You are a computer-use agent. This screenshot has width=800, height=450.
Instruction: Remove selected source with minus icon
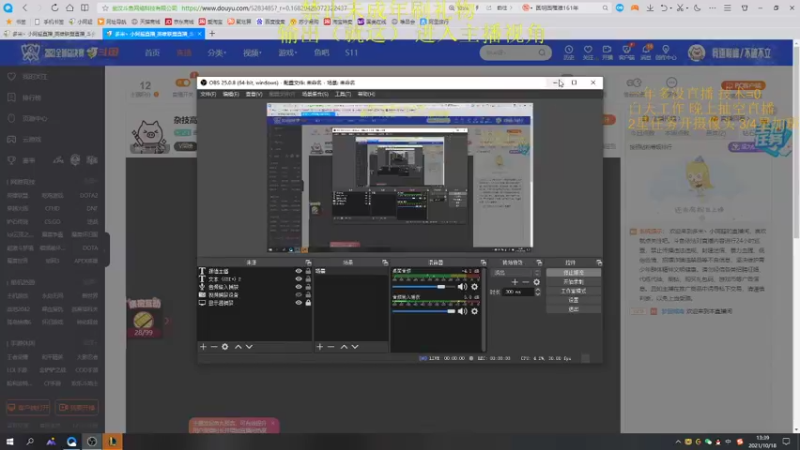tap(214, 347)
